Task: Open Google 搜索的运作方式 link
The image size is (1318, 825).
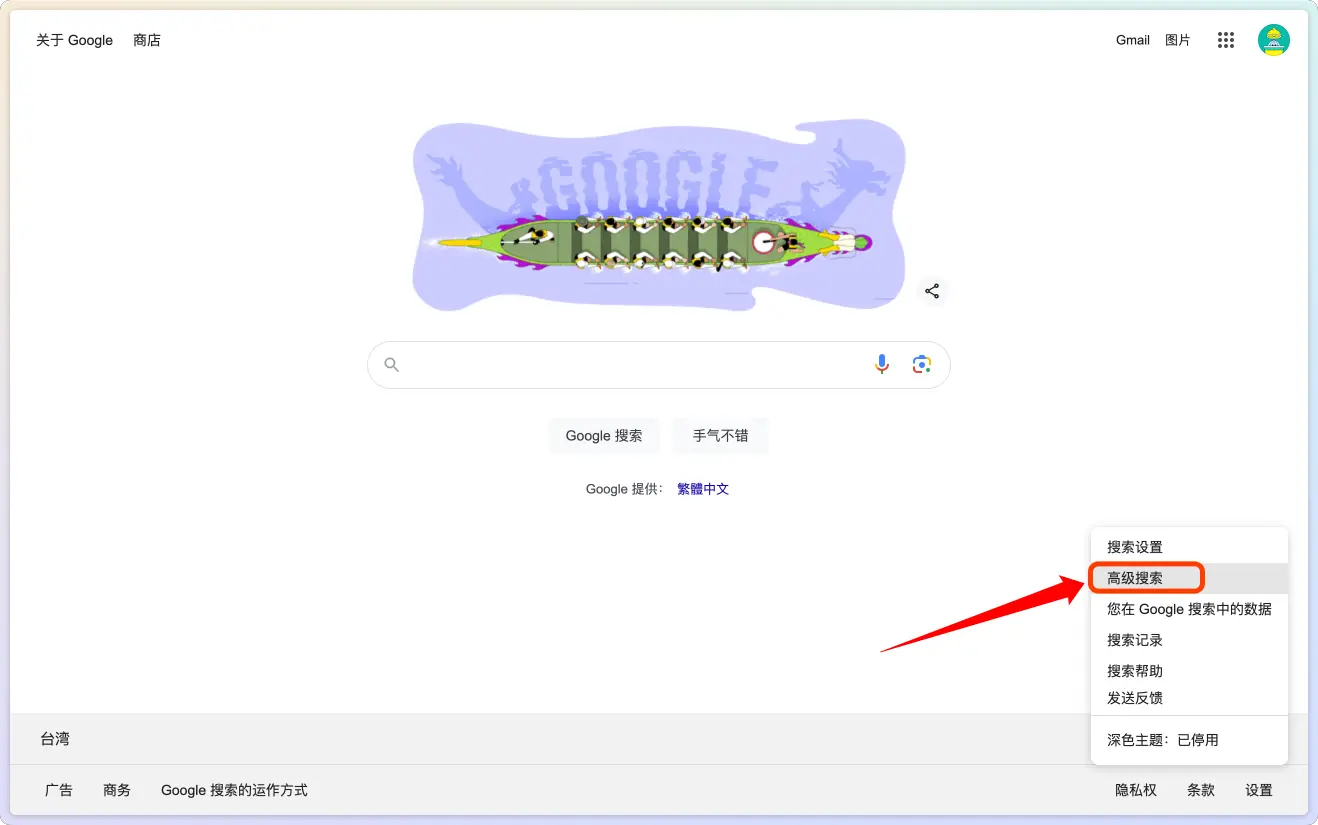Action: [x=234, y=790]
